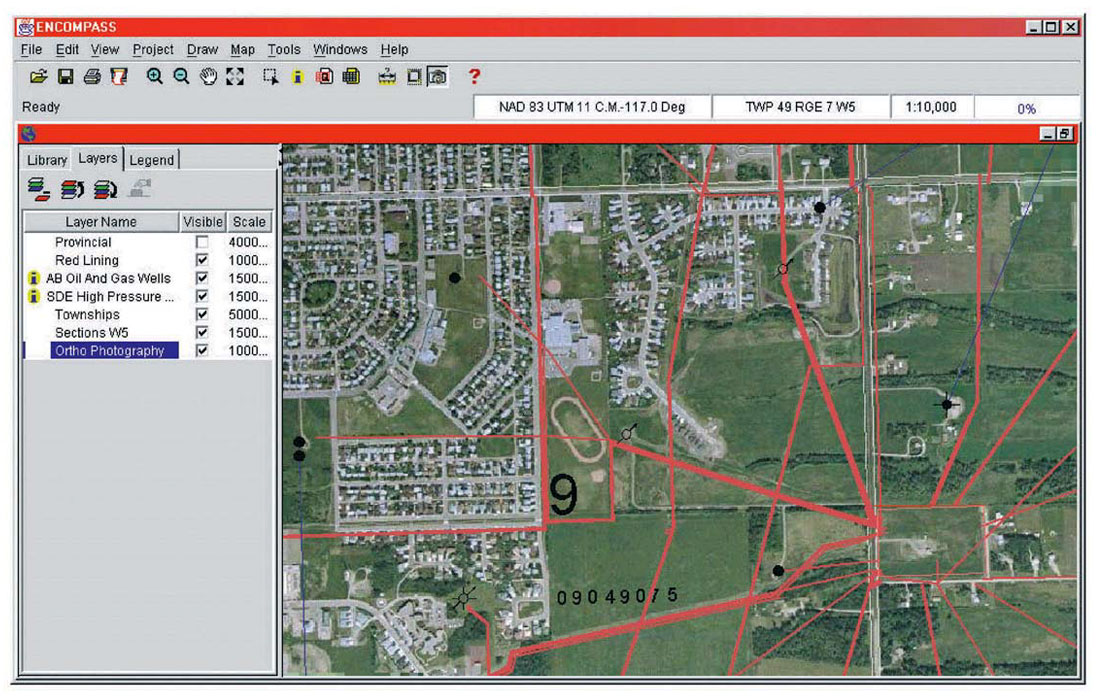The width and height of the screenshot is (1100, 700).
Task: Click the TWP 49 RGE 7 W5 field
Action: pos(800,107)
